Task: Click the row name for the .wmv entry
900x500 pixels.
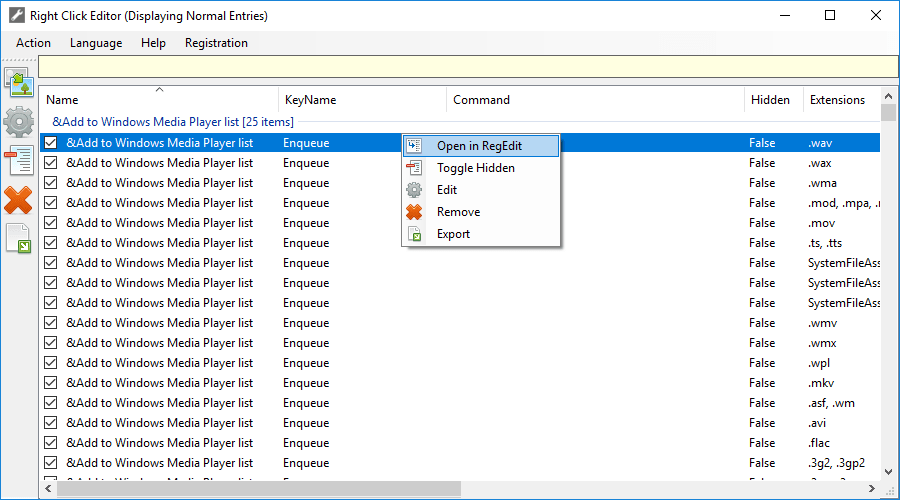Action: coord(160,323)
